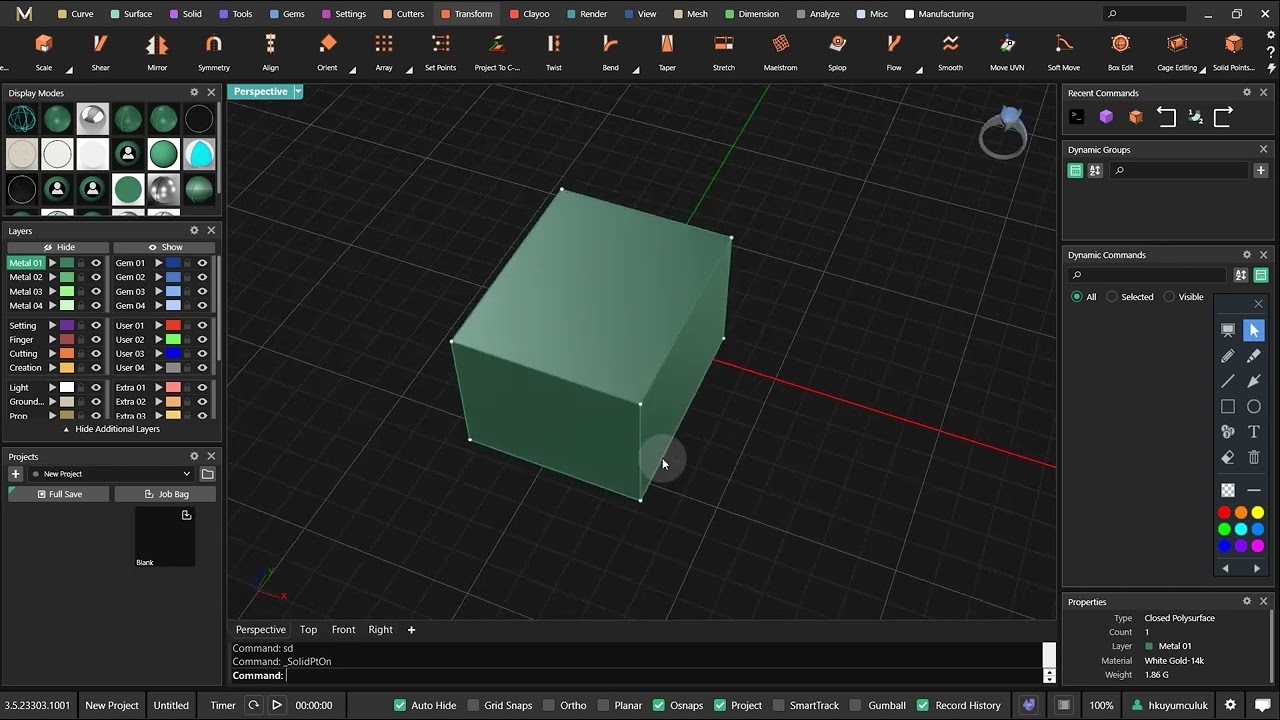Open the Perspective viewport dropdown arrow
This screenshot has height=720, width=1280.
coord(297,91)
